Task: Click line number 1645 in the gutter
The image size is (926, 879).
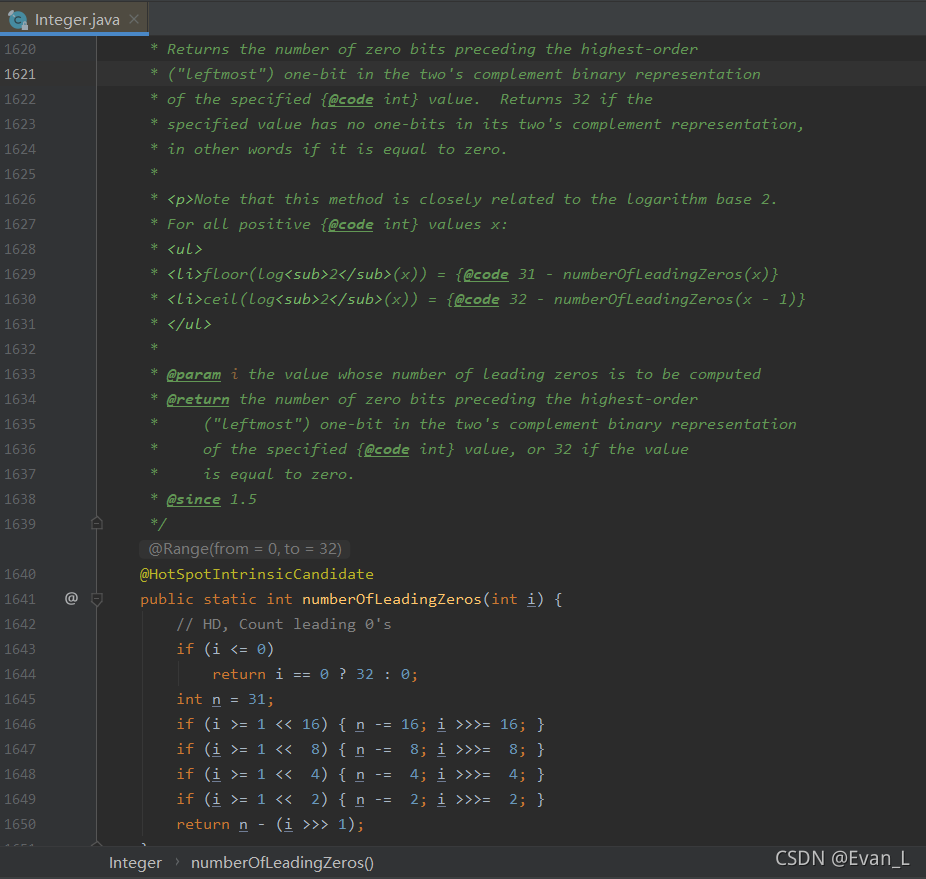Action: tap(19, 699)
